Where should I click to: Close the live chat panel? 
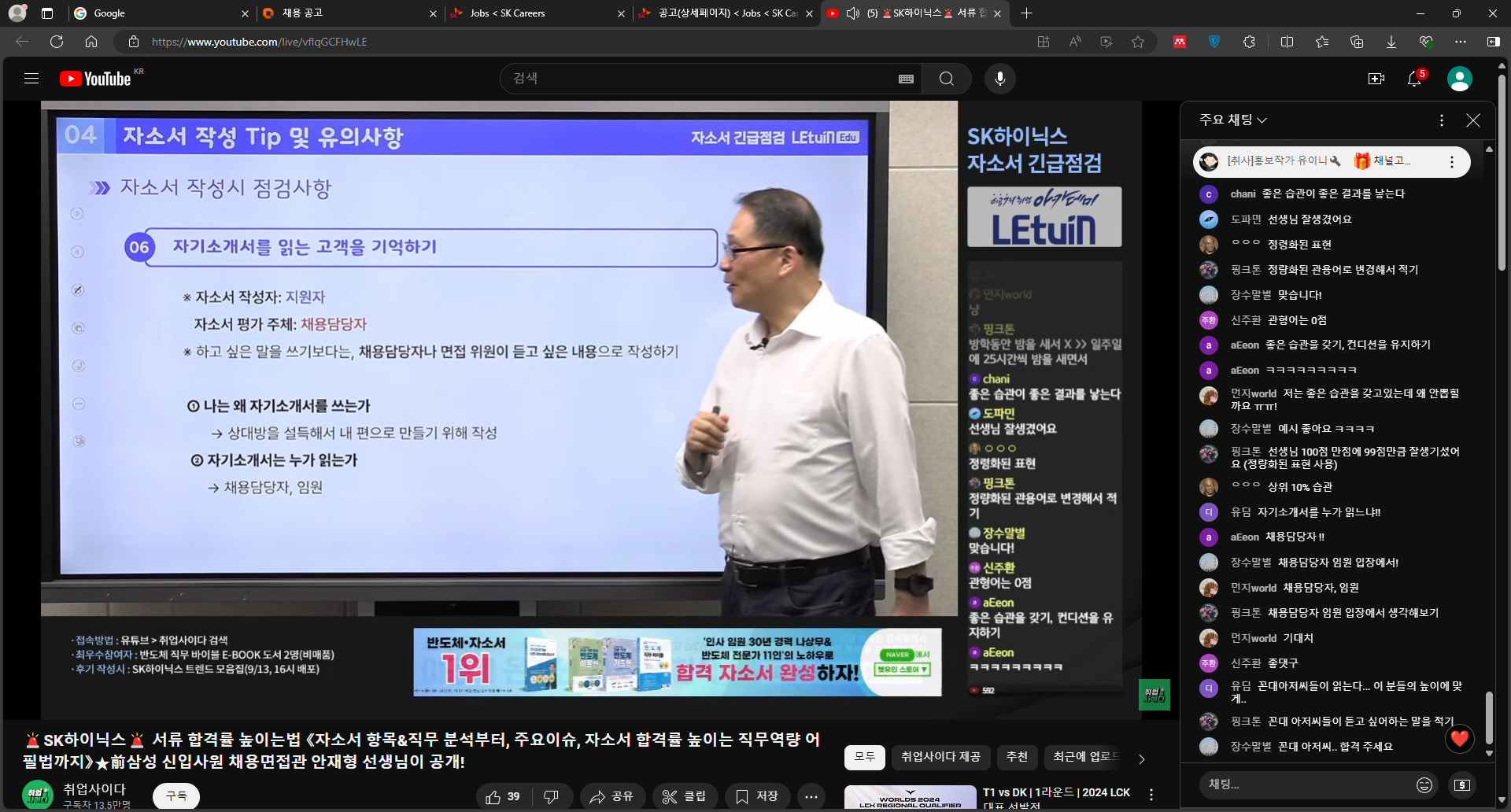coord(1473,120)
